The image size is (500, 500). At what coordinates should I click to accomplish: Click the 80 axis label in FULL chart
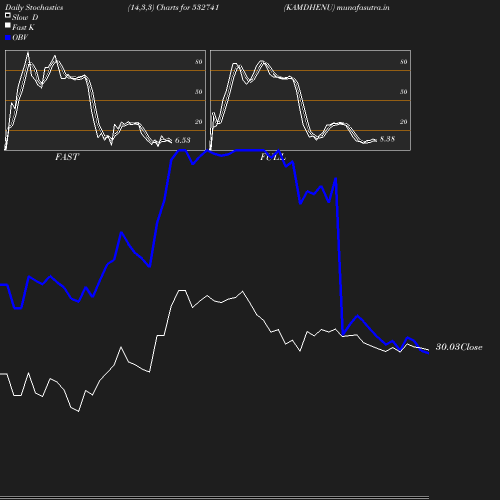click(404, 62)
